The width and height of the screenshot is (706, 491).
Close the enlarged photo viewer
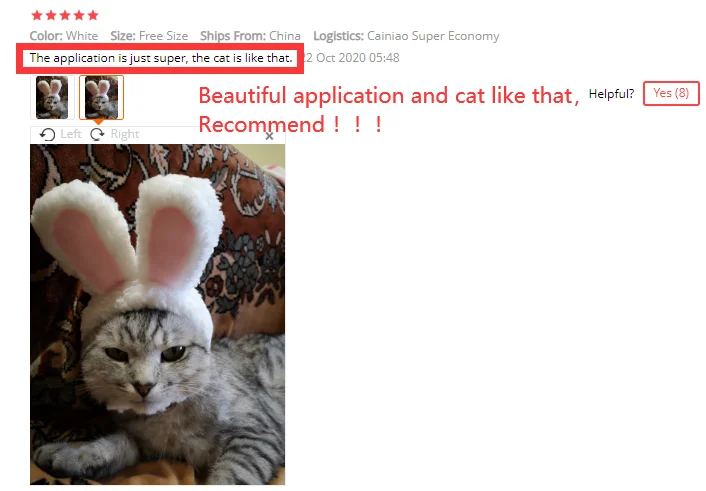269,136
